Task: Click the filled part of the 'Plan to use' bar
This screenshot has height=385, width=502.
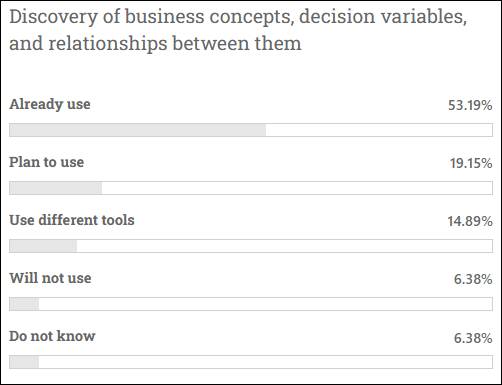Action: point(56,188)
